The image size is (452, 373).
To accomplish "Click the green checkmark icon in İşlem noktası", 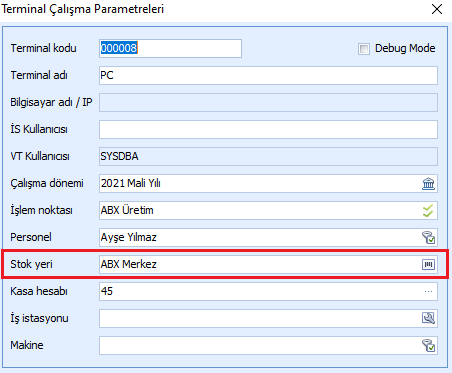I will click(x=428, y=211).
